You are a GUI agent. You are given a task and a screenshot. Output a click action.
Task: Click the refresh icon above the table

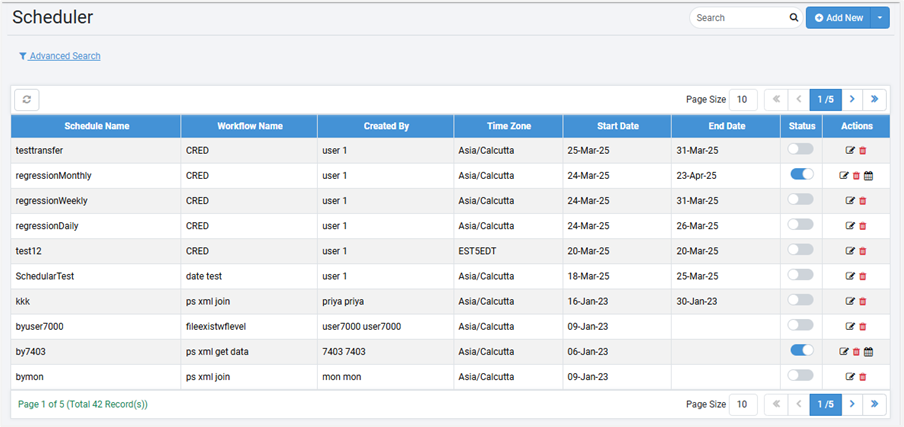point(26,99)
